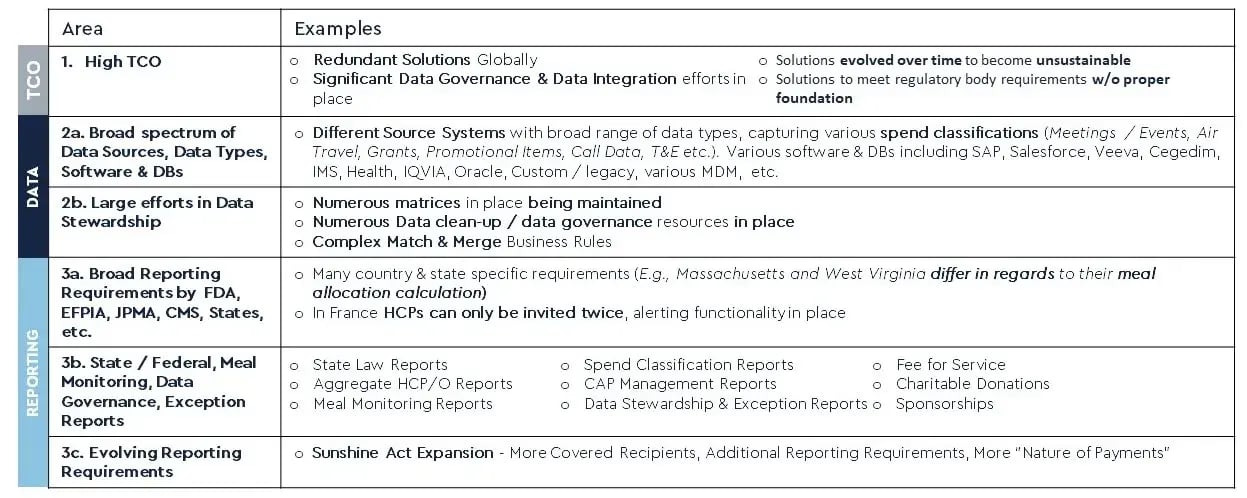
Task: Click the "Redundant Solutions Globally" bullet text
Action: click(x=425, y=60)
